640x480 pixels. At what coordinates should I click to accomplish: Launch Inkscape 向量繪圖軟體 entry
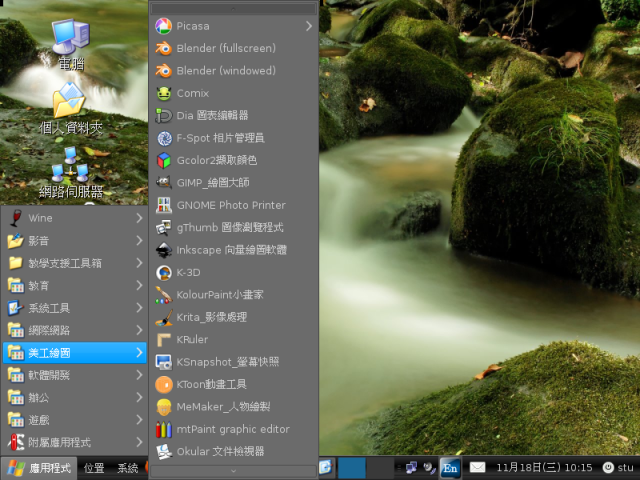coord(233,250)
